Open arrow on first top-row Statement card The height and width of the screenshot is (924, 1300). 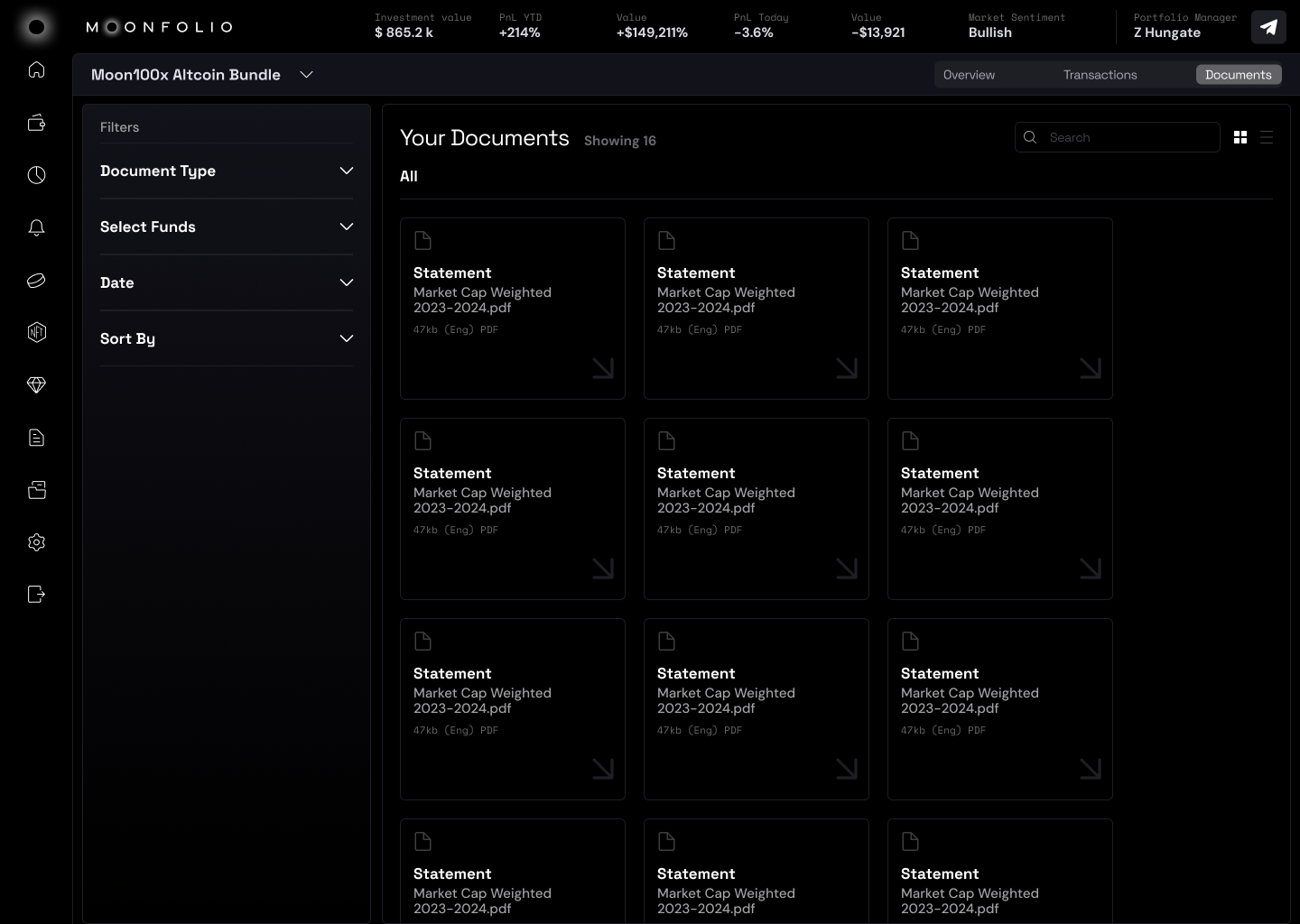click(603, 368)
